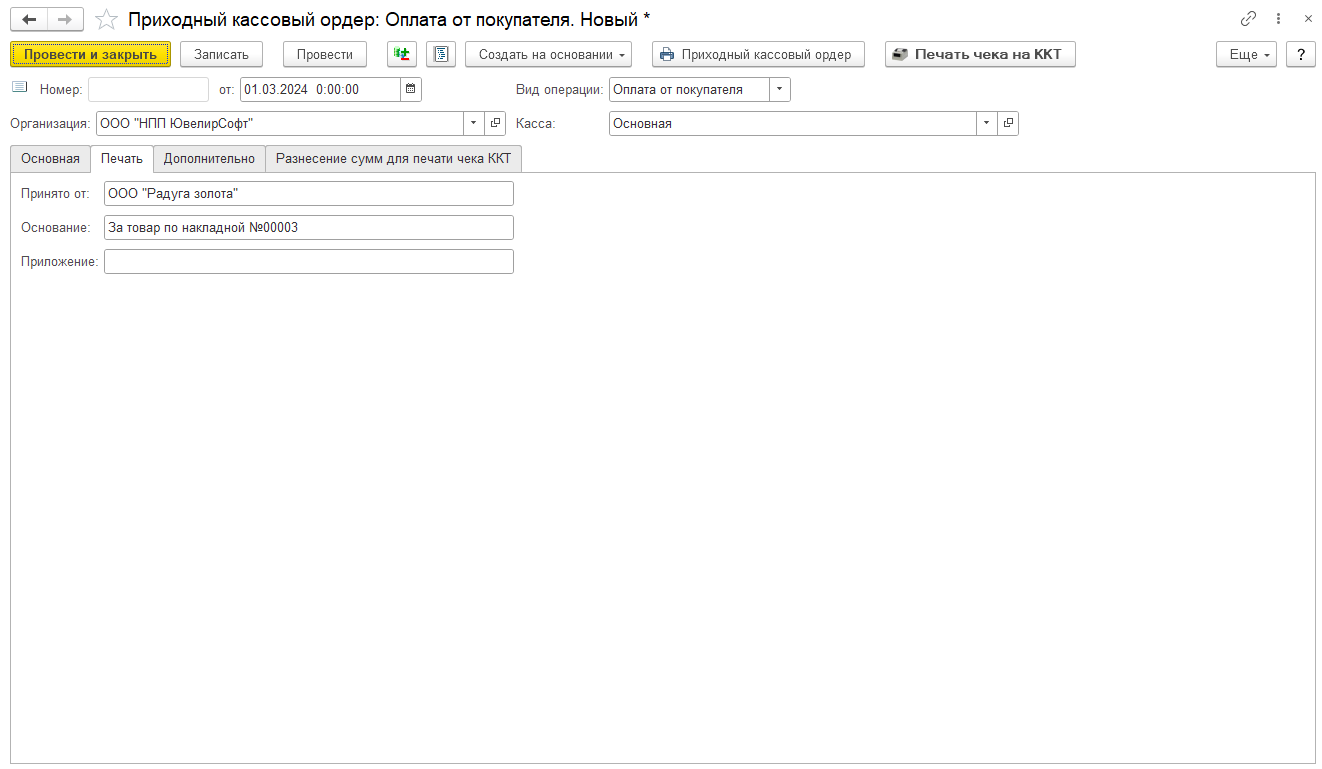
Task: Print Приходный кассовый ордер form
Action: 758,54
